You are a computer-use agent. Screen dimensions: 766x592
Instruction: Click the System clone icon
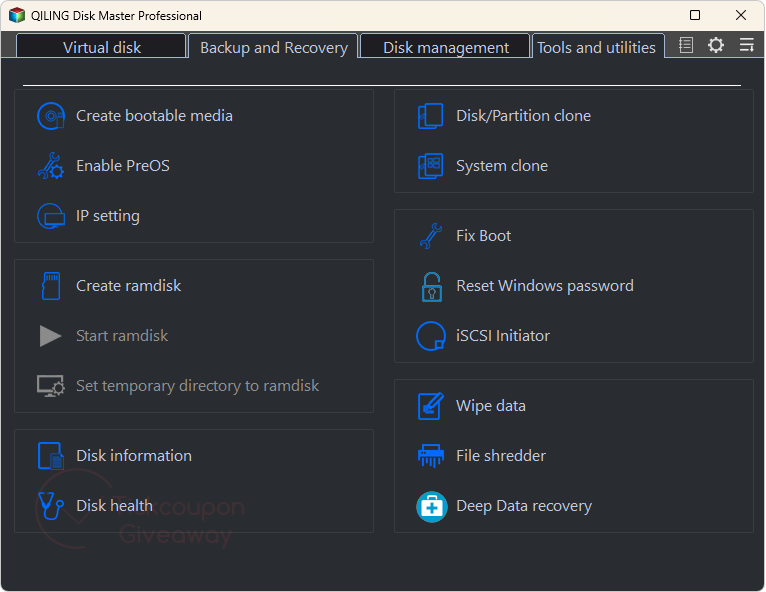tap(430, 166)
